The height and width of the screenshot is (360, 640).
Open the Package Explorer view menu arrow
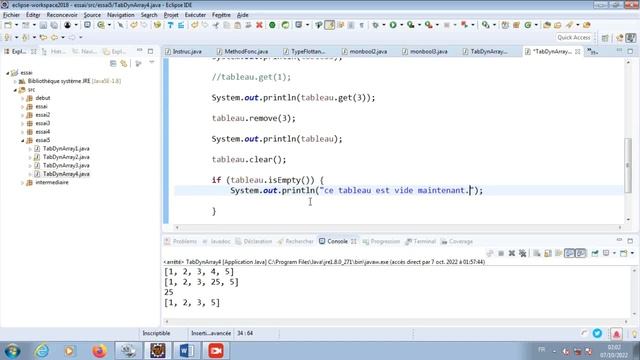pos(151,63)
